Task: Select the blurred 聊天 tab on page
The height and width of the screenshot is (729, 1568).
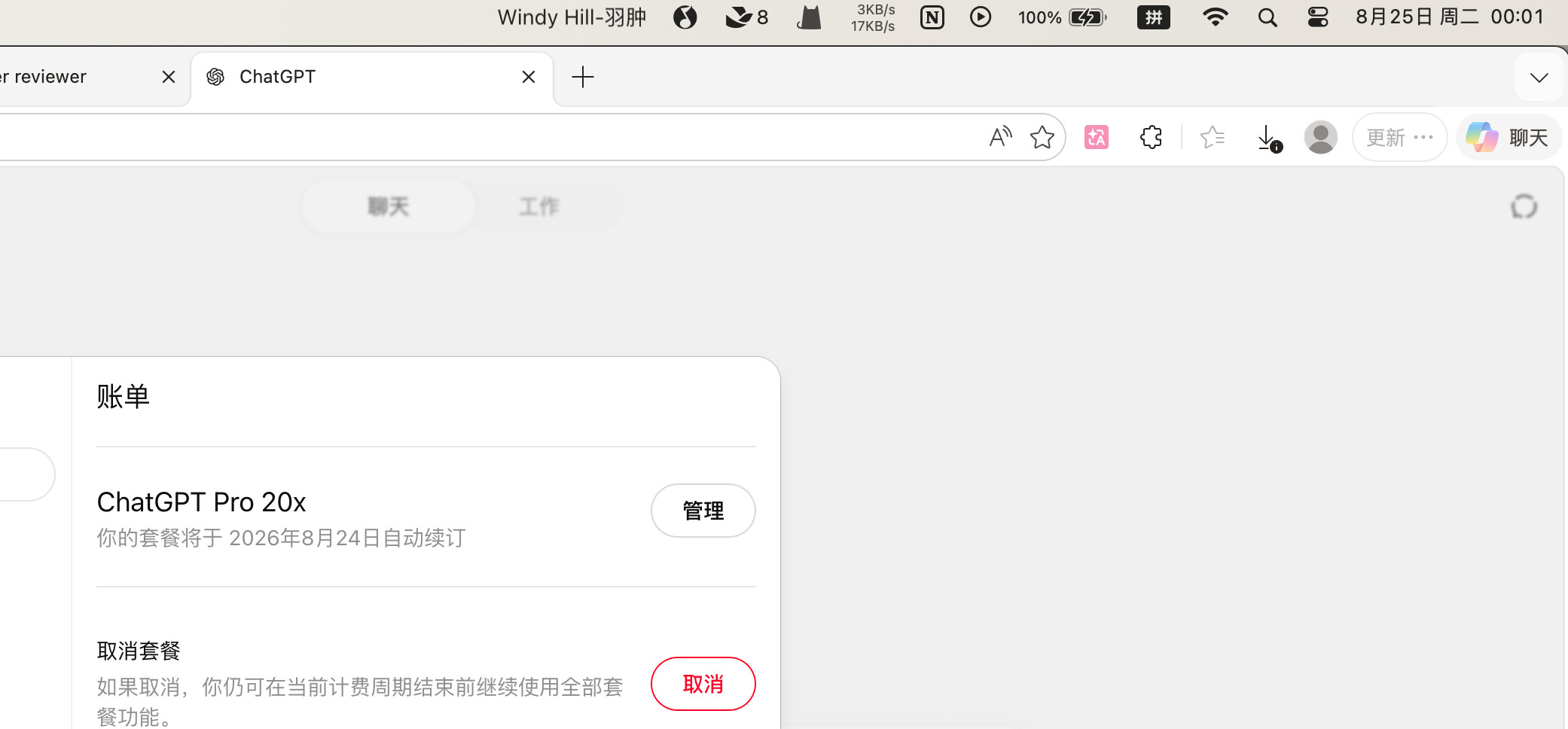Action: click(x=389, y=206)
